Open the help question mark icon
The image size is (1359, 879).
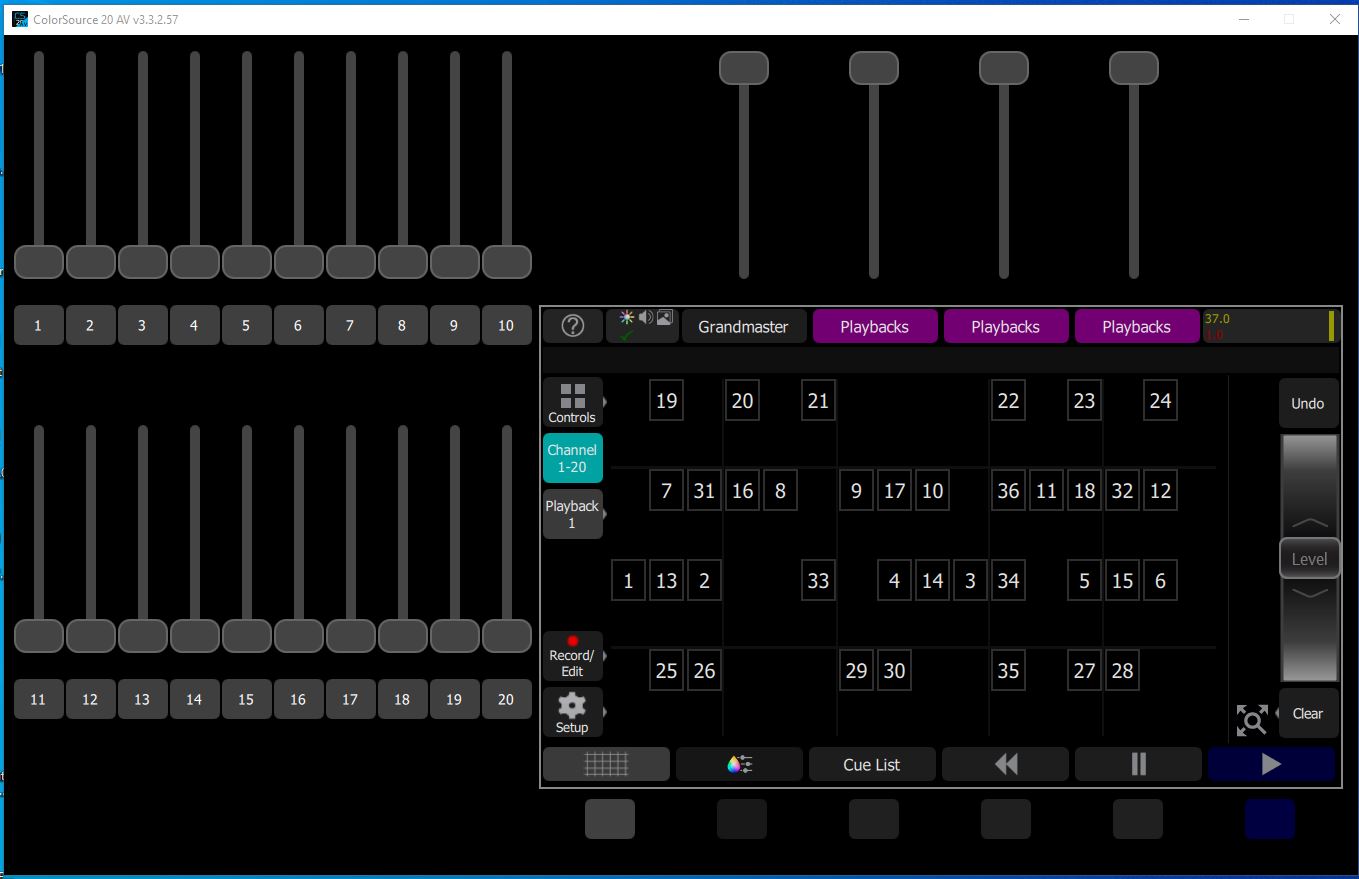(573, 326)
